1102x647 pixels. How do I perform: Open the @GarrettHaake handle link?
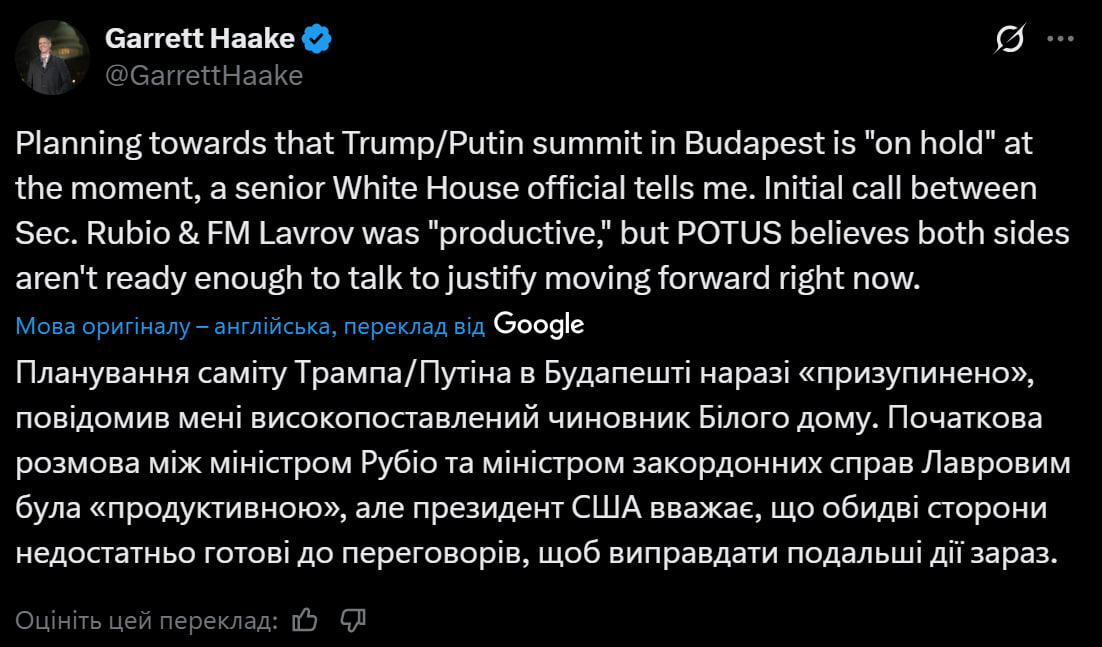tap(204, 75)
